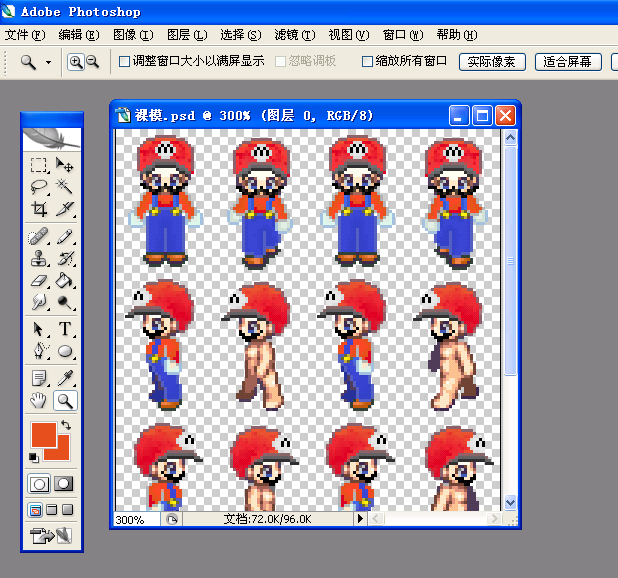Open the Zoom tool preset picker dropdown
The width and height of the screenshot is (618, 578).
tap(48, 62)
